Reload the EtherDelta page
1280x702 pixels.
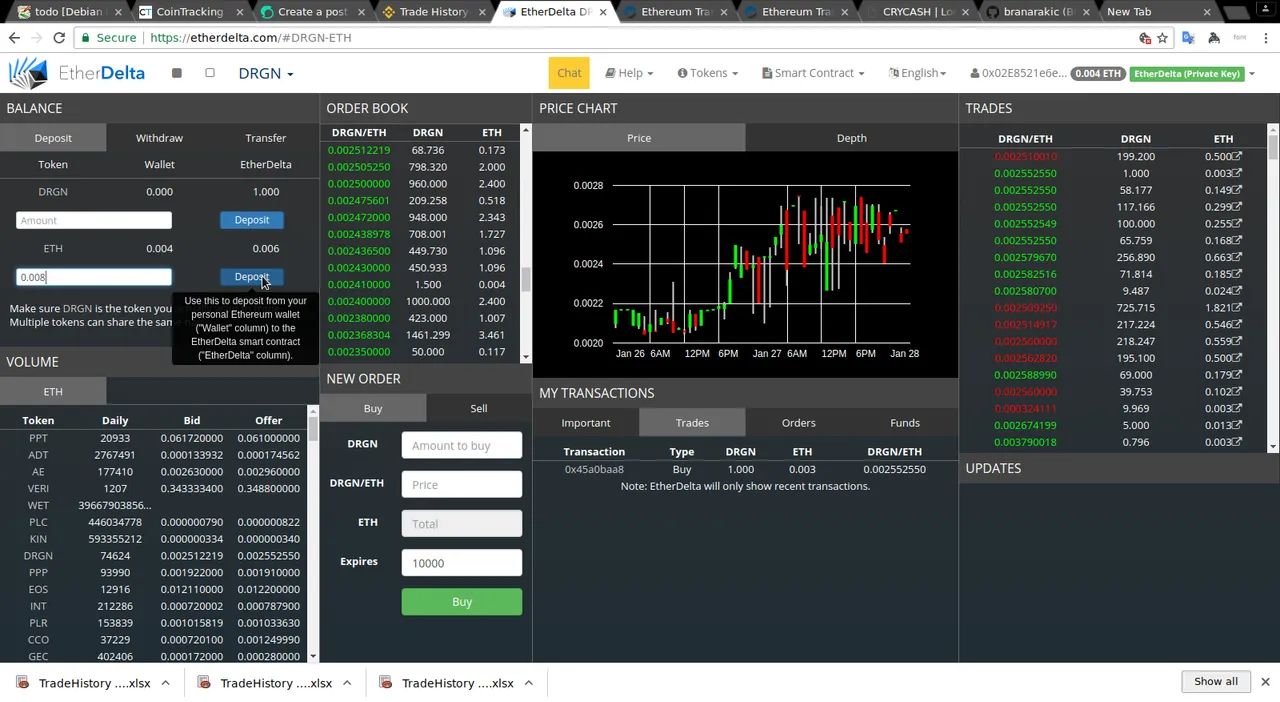pyautogui.click(x=59, y=38)
